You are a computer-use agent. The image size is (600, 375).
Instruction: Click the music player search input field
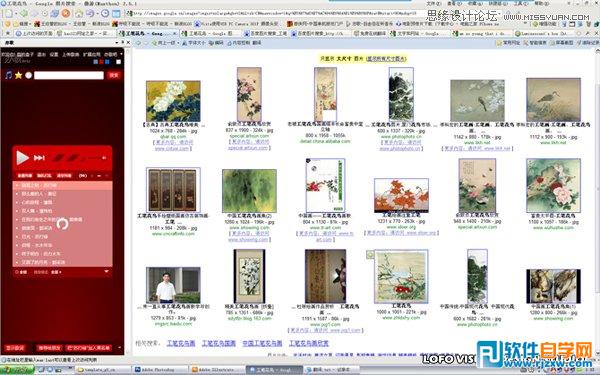coord(69,75)
